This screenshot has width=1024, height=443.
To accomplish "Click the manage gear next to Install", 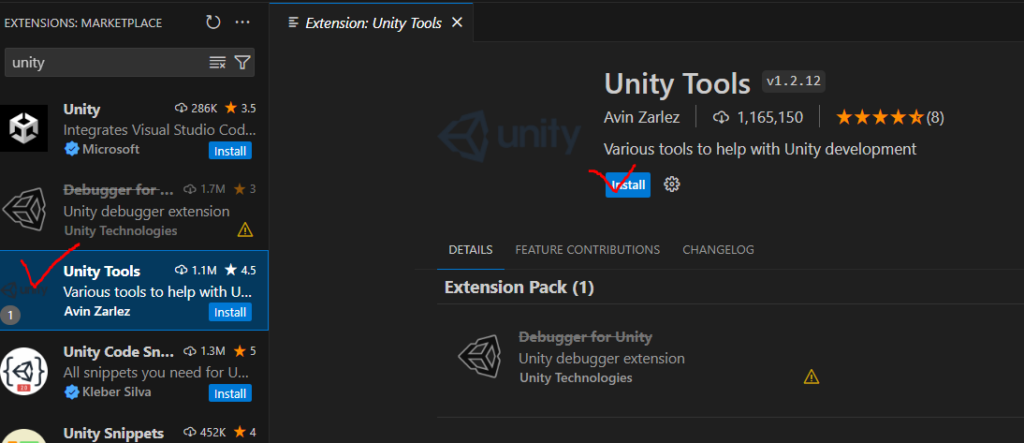I will [x=672, y=184].
